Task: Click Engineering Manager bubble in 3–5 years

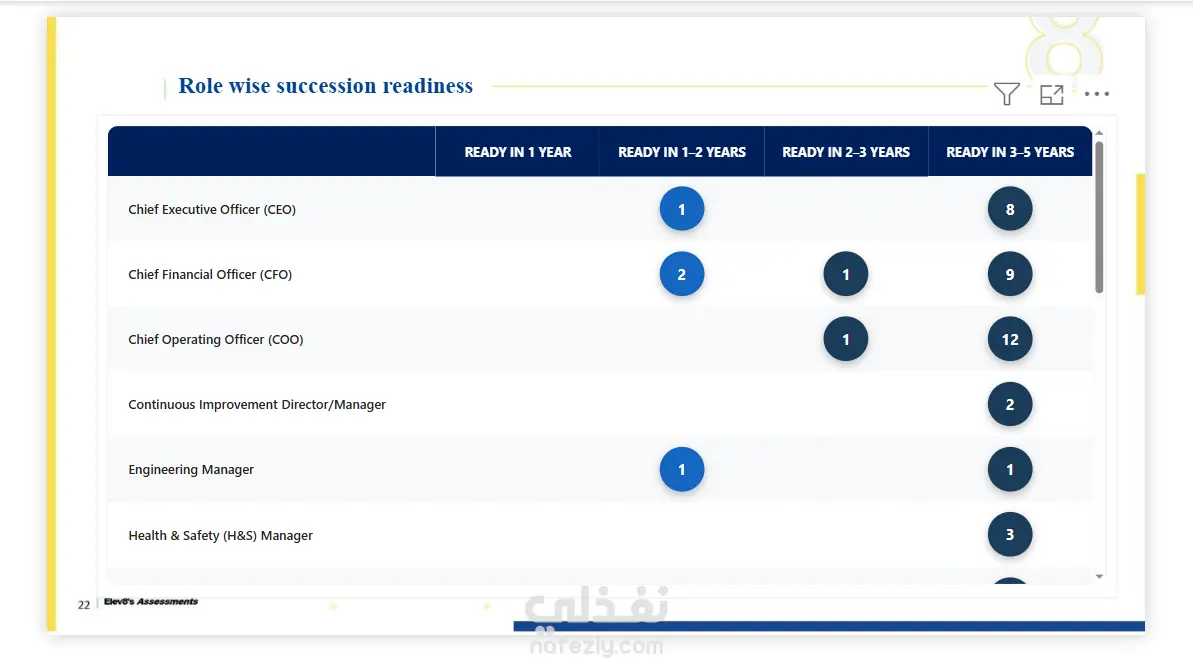Action: (1010, 470)
